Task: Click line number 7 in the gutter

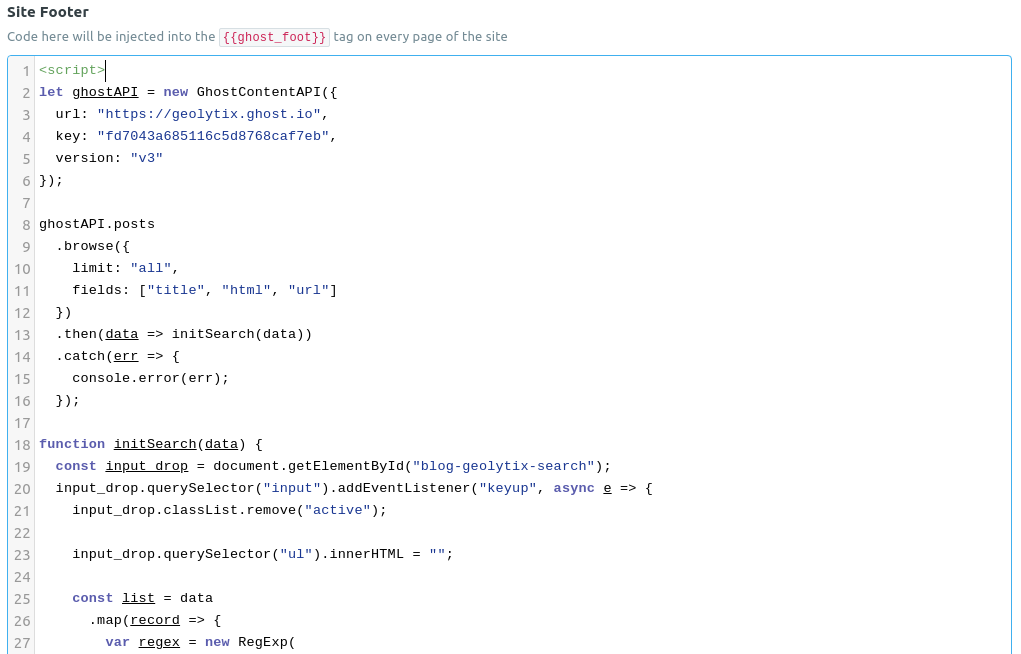Action: point(27,203)
